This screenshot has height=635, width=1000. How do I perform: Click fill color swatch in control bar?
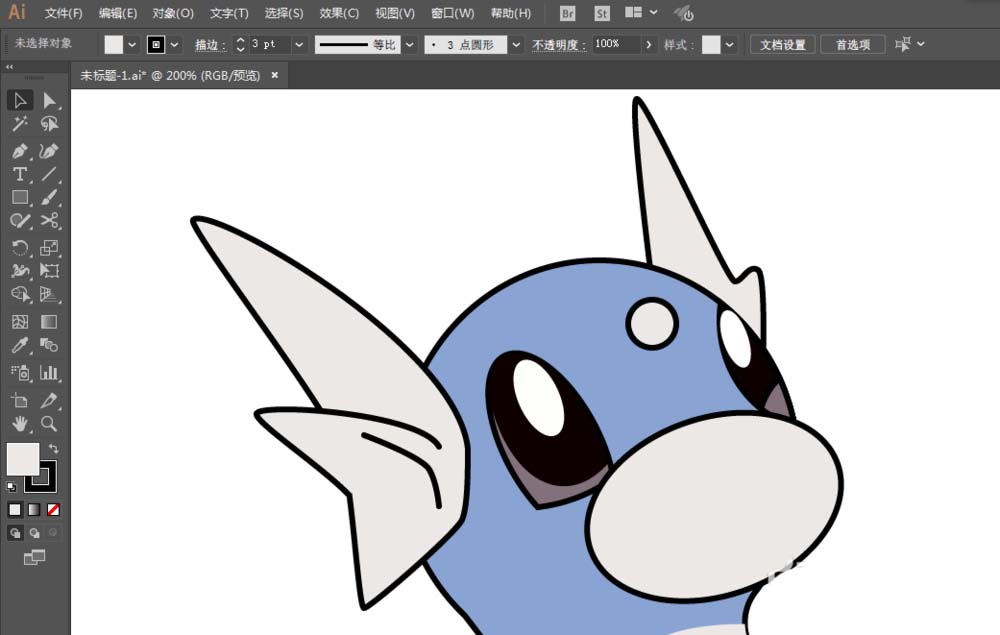coord(114,45)
